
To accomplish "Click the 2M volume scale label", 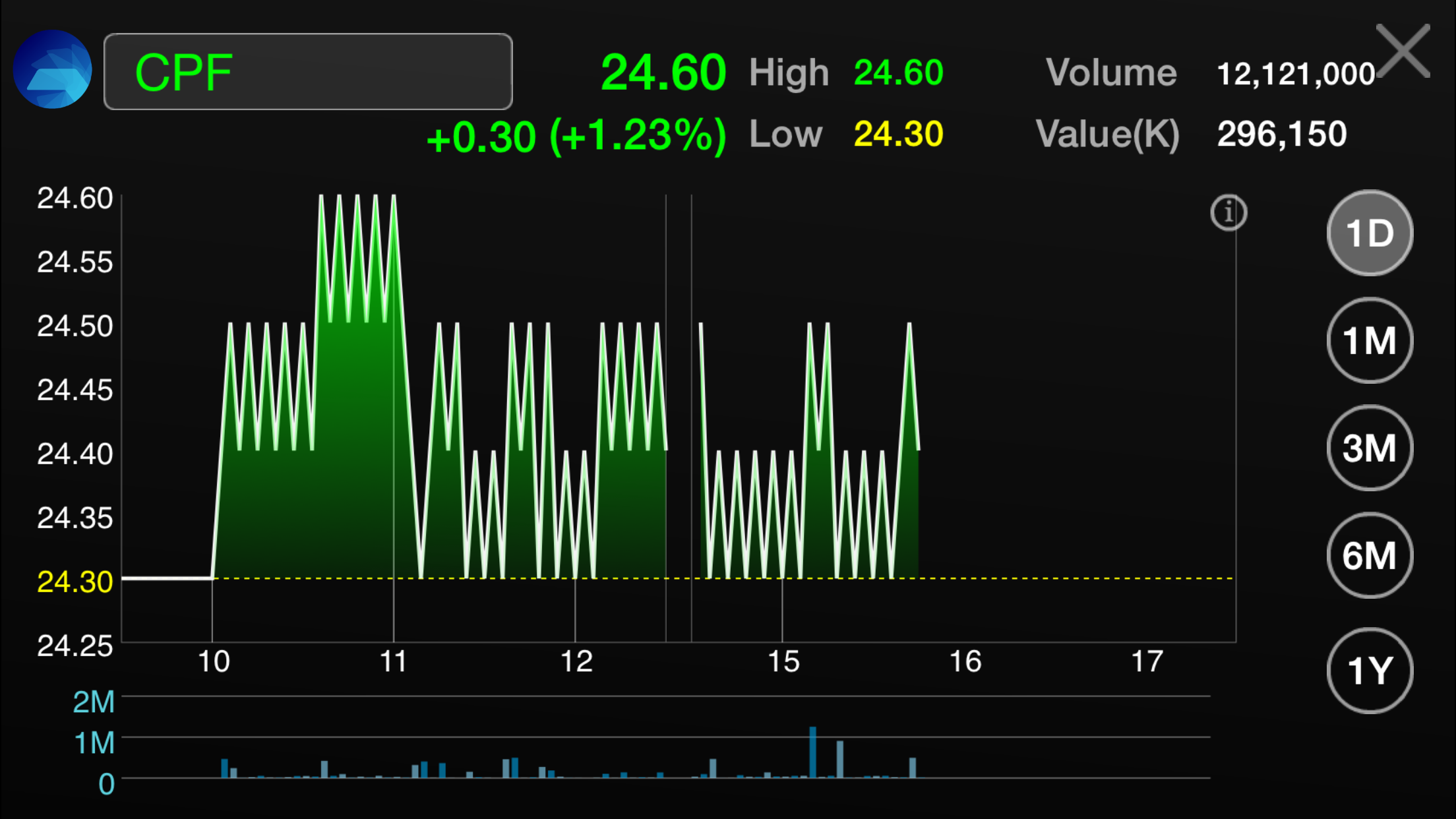I will 94,702.
